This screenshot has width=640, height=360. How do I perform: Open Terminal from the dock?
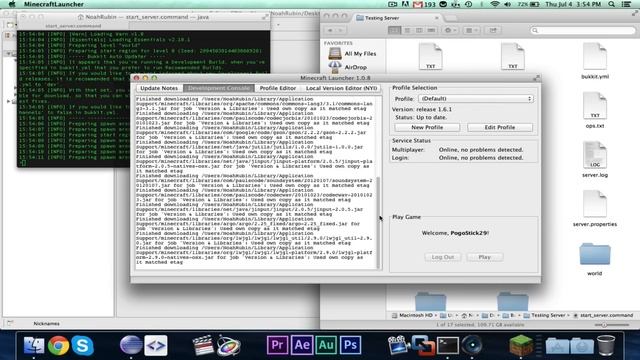pos(448,345)
